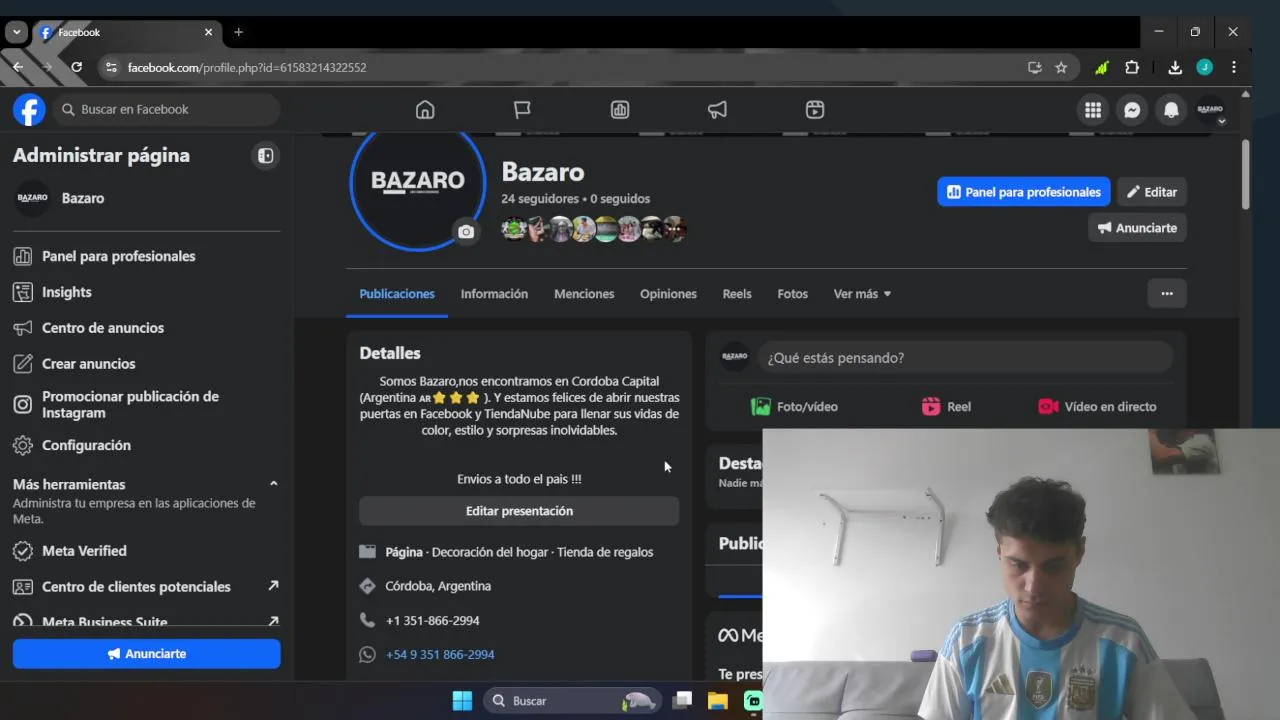Switch to the Información tab
Screen dimensions: 1280x720
[x=494, y=294]
